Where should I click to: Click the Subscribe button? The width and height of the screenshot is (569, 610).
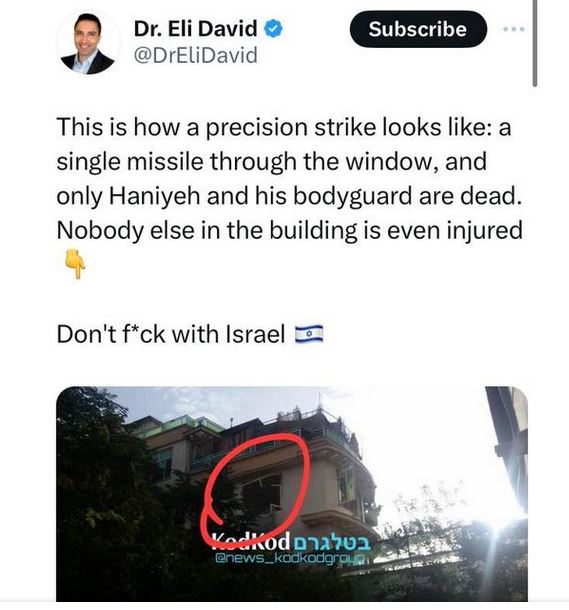click(418, 29)
